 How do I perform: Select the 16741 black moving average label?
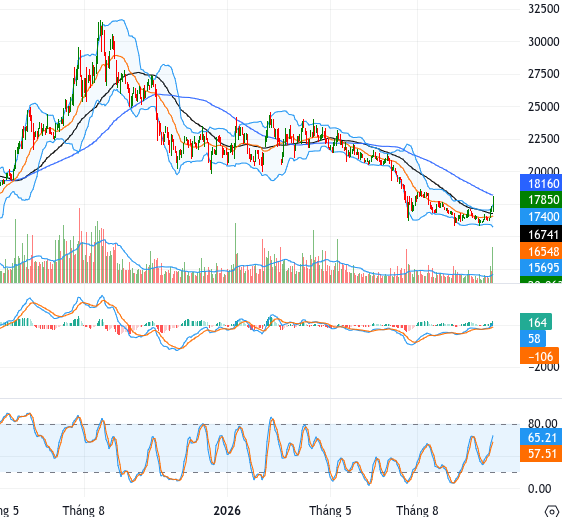541,234
